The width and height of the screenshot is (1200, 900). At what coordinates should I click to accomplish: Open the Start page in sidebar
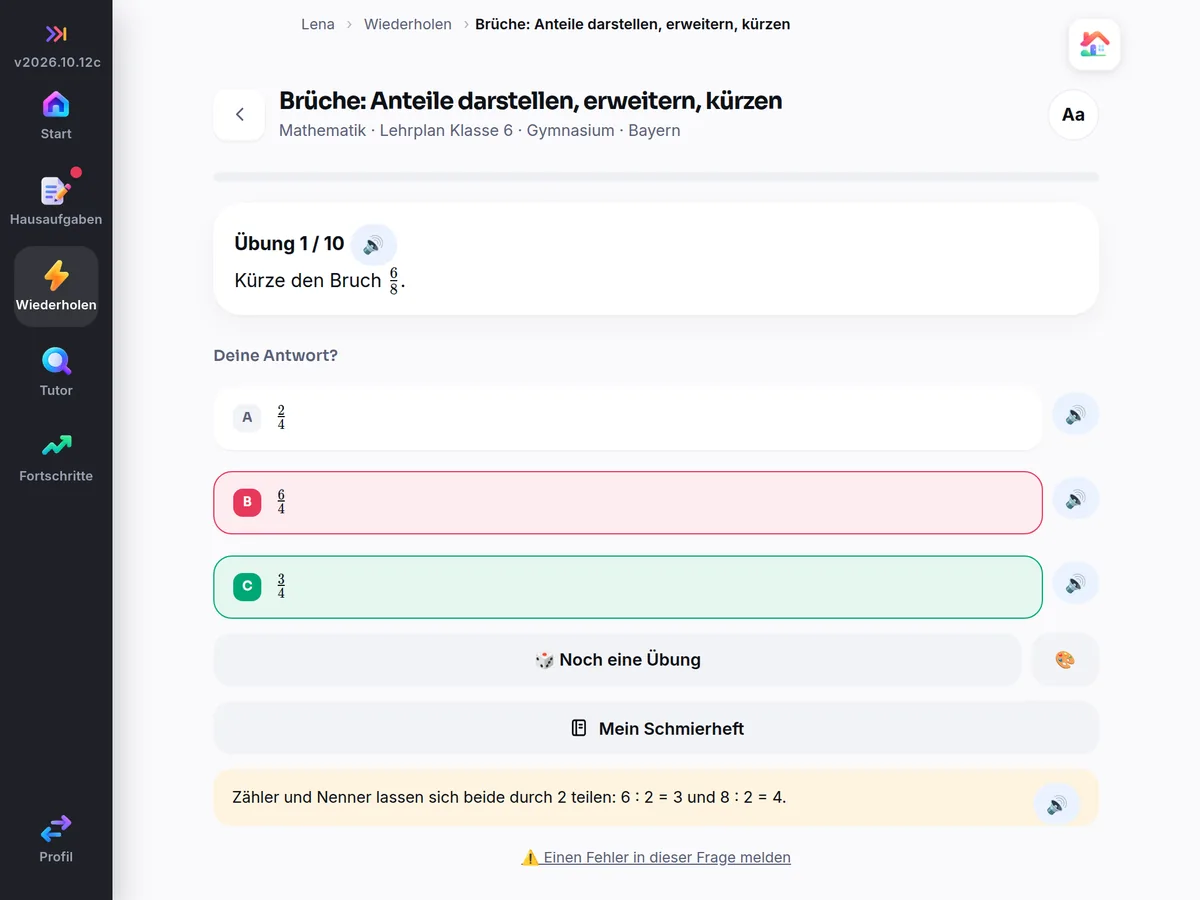[x=56, y=116]
